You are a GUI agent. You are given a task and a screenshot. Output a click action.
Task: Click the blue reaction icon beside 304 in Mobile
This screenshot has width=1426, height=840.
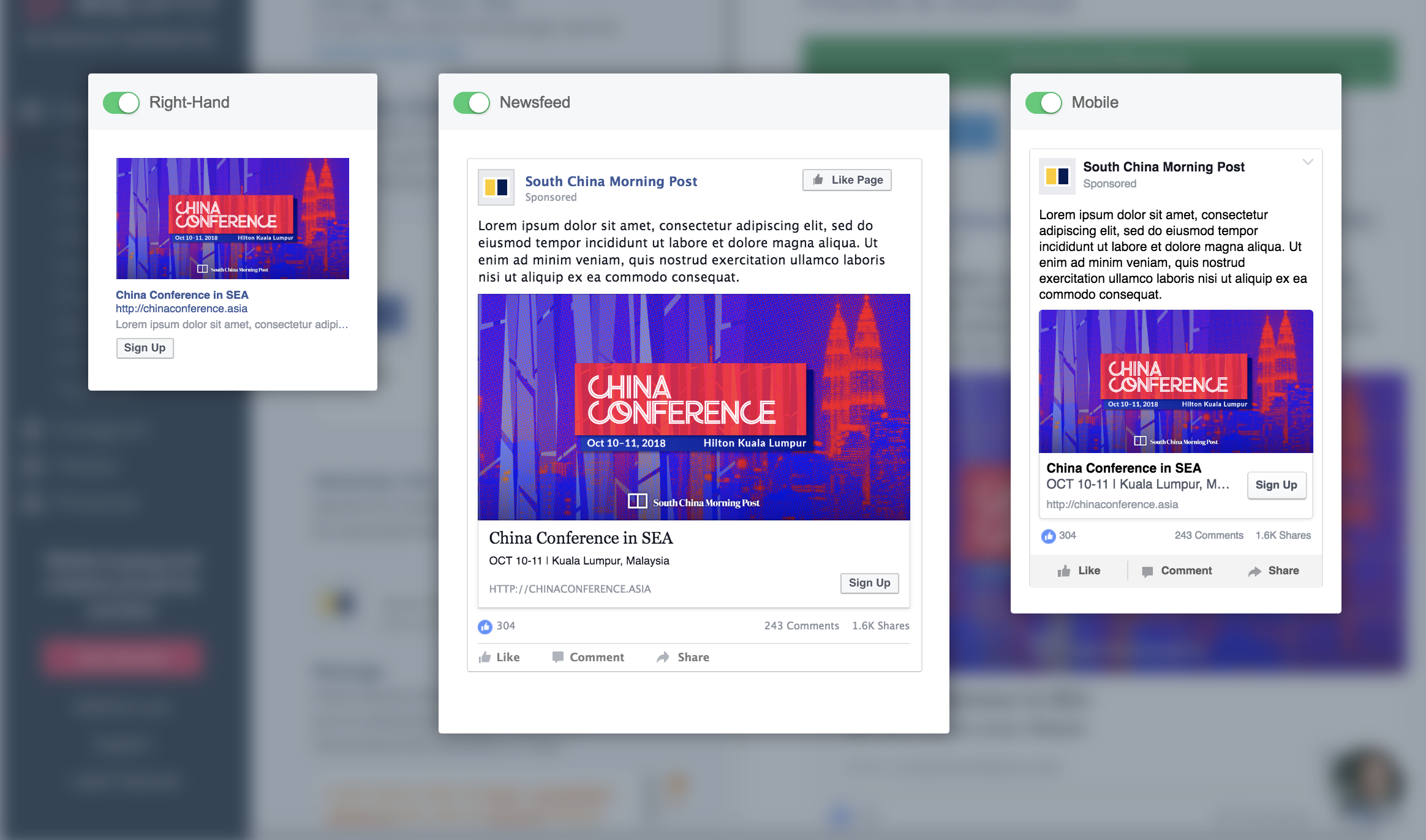(1049, 536)
